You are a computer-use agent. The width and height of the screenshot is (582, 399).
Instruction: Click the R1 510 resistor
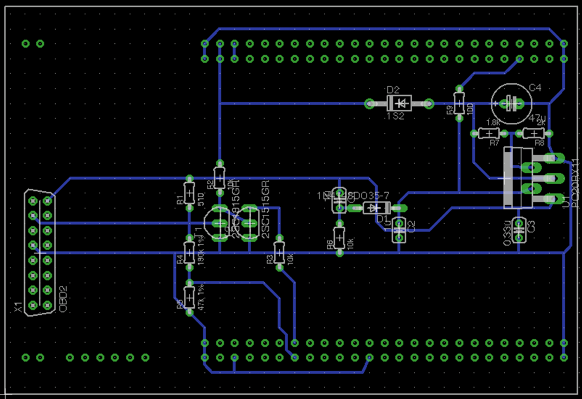click(189, 193)
